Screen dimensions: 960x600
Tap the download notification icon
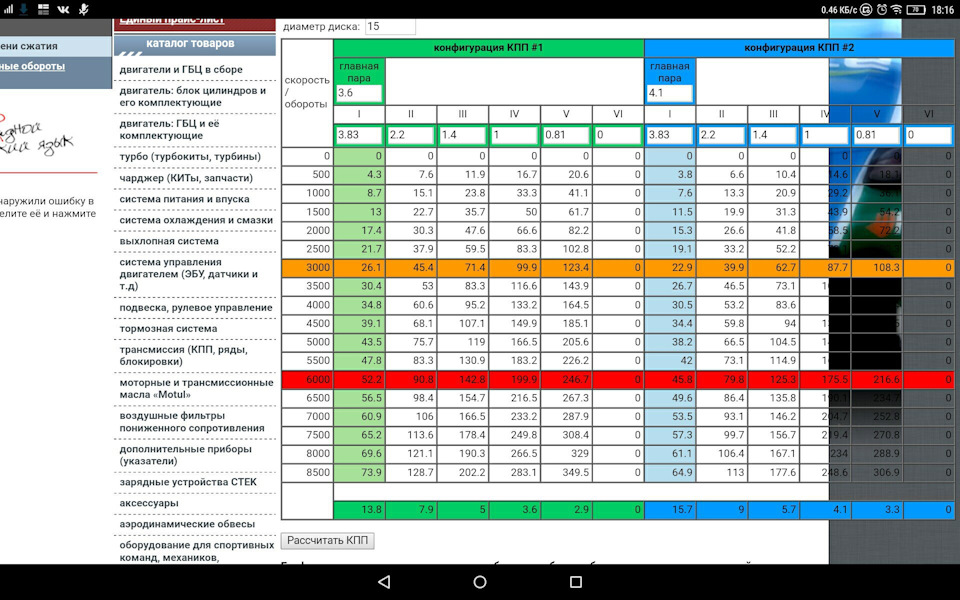click(24, 9)
